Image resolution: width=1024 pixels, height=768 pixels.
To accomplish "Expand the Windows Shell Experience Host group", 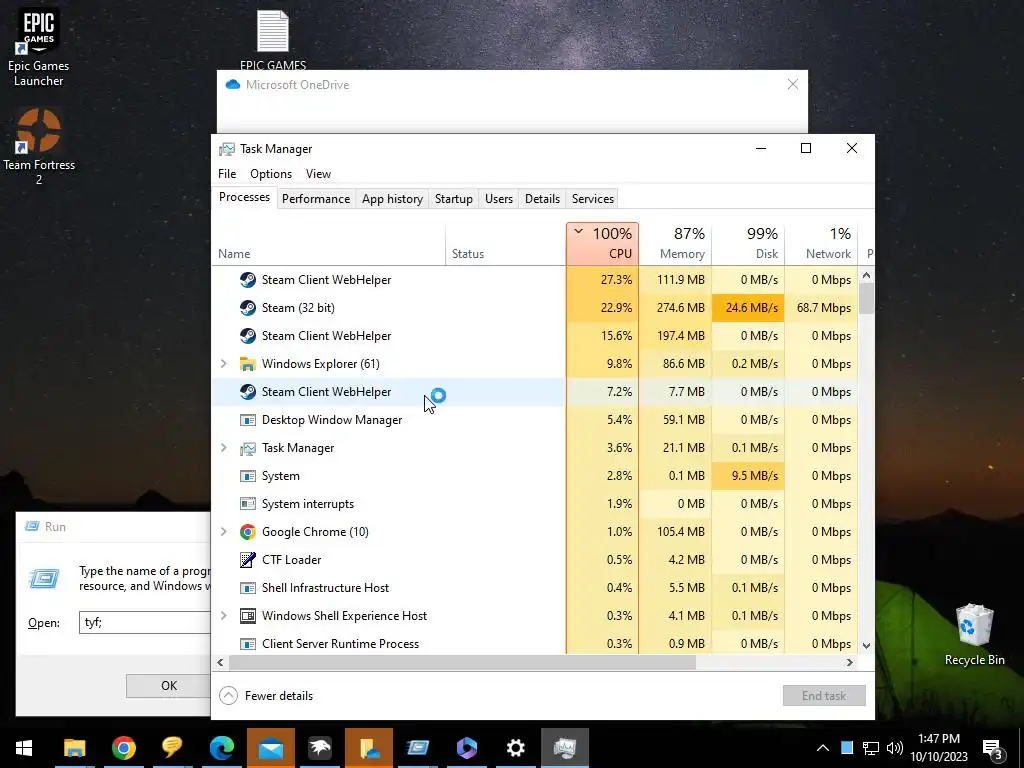I will 224,616.
